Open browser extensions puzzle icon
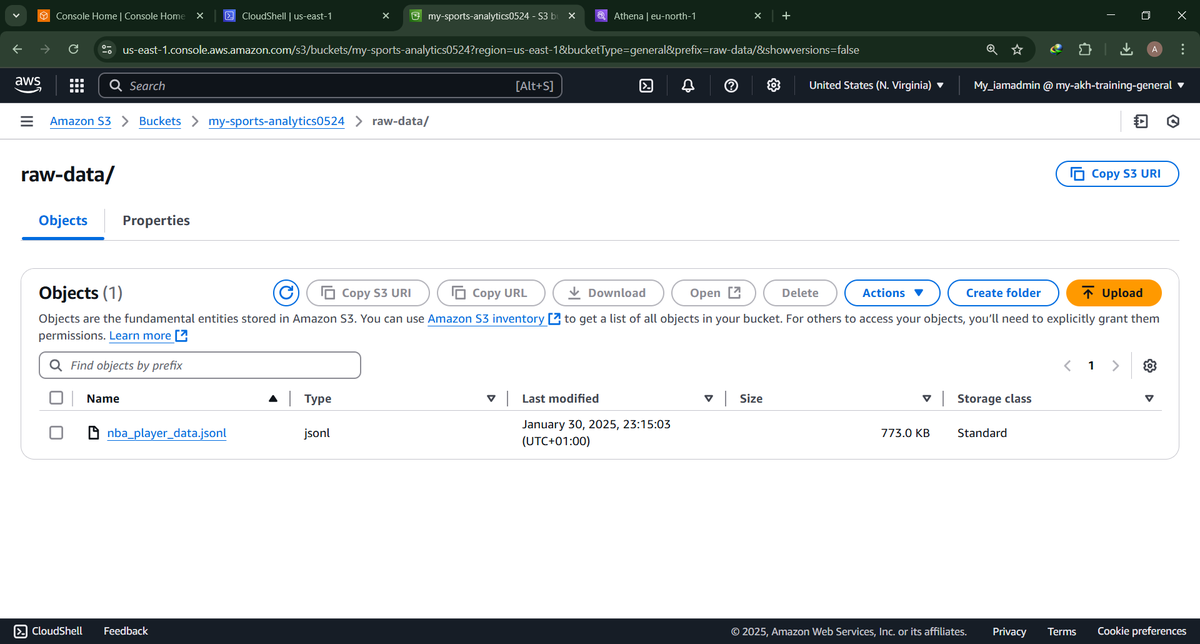This screenshot has width=1200, height=644. click(x=1085, y=49)
